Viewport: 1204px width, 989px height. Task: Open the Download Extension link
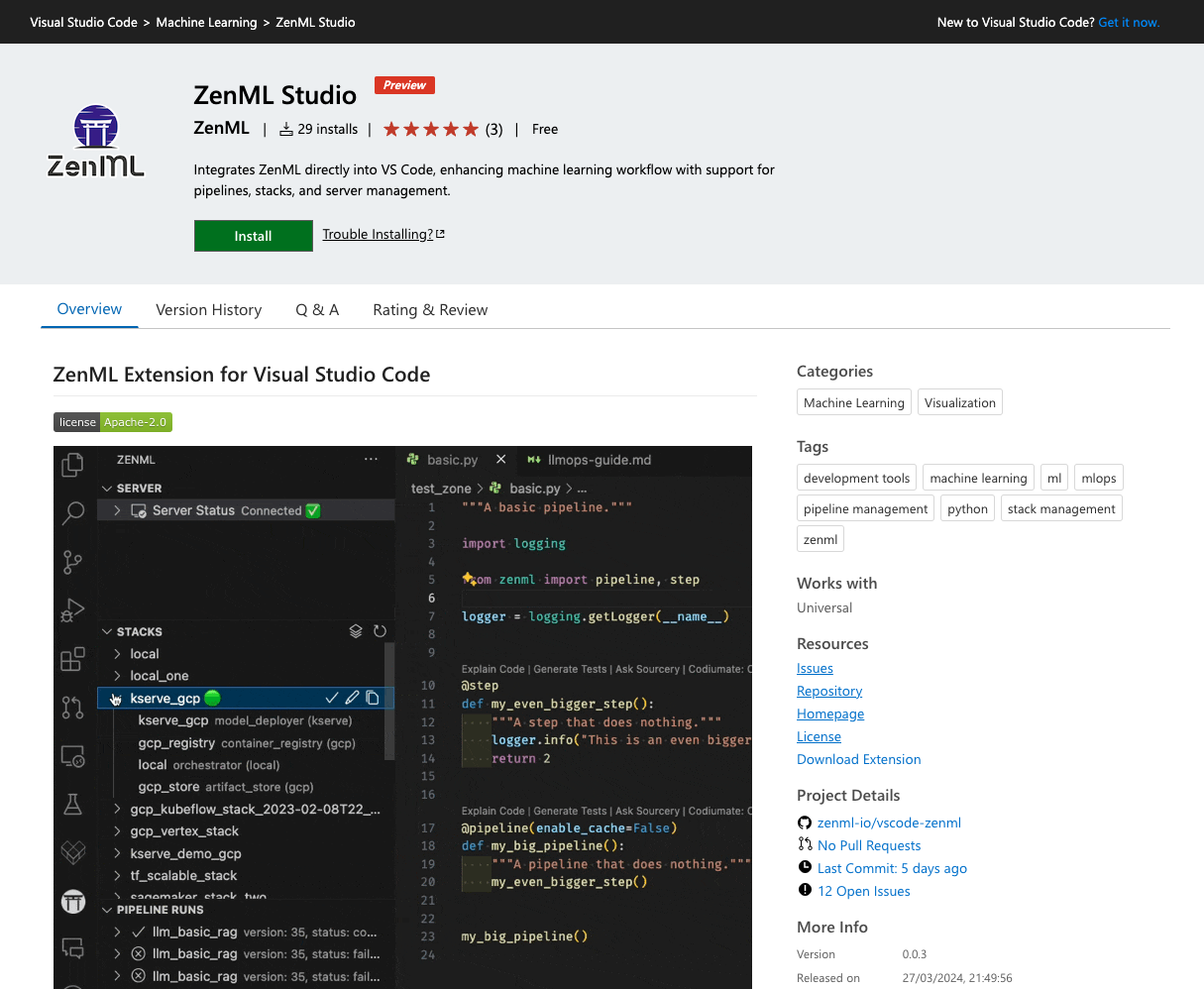click(x=858, y=759)
